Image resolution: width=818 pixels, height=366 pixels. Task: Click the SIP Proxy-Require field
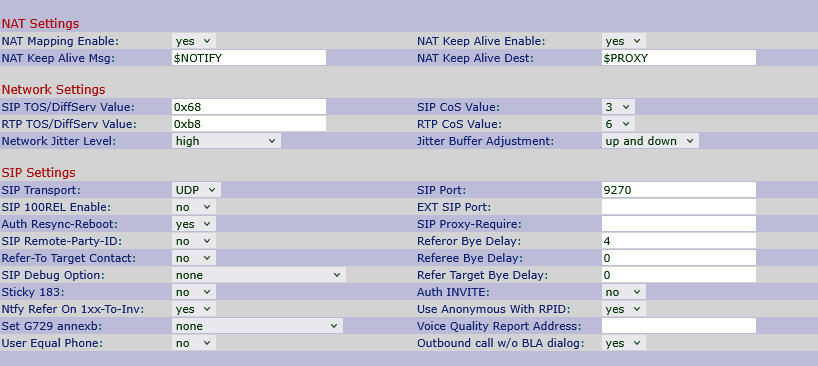pyautogui.click(x=679, y=224)
